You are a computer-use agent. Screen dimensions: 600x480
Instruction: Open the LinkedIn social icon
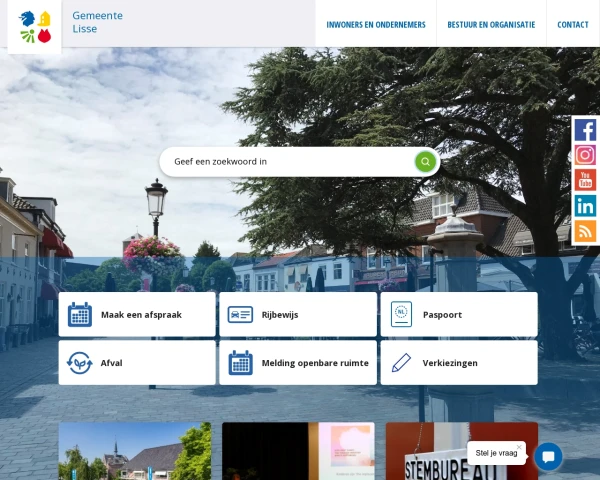[x=585, y=206]
